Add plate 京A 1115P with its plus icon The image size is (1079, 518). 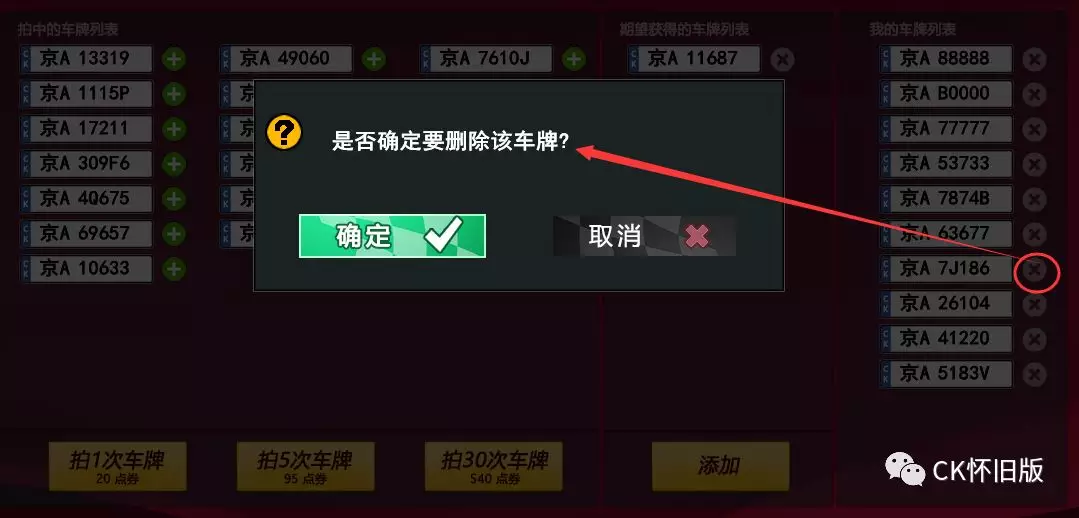point(174,94)
